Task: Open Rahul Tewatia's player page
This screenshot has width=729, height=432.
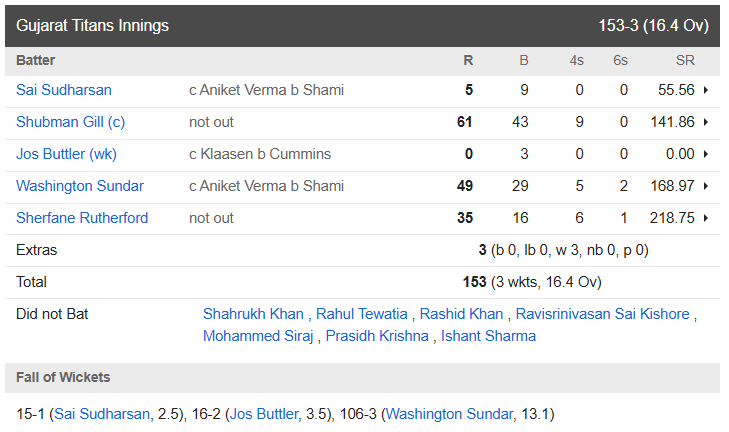Action: click(362, 314)
